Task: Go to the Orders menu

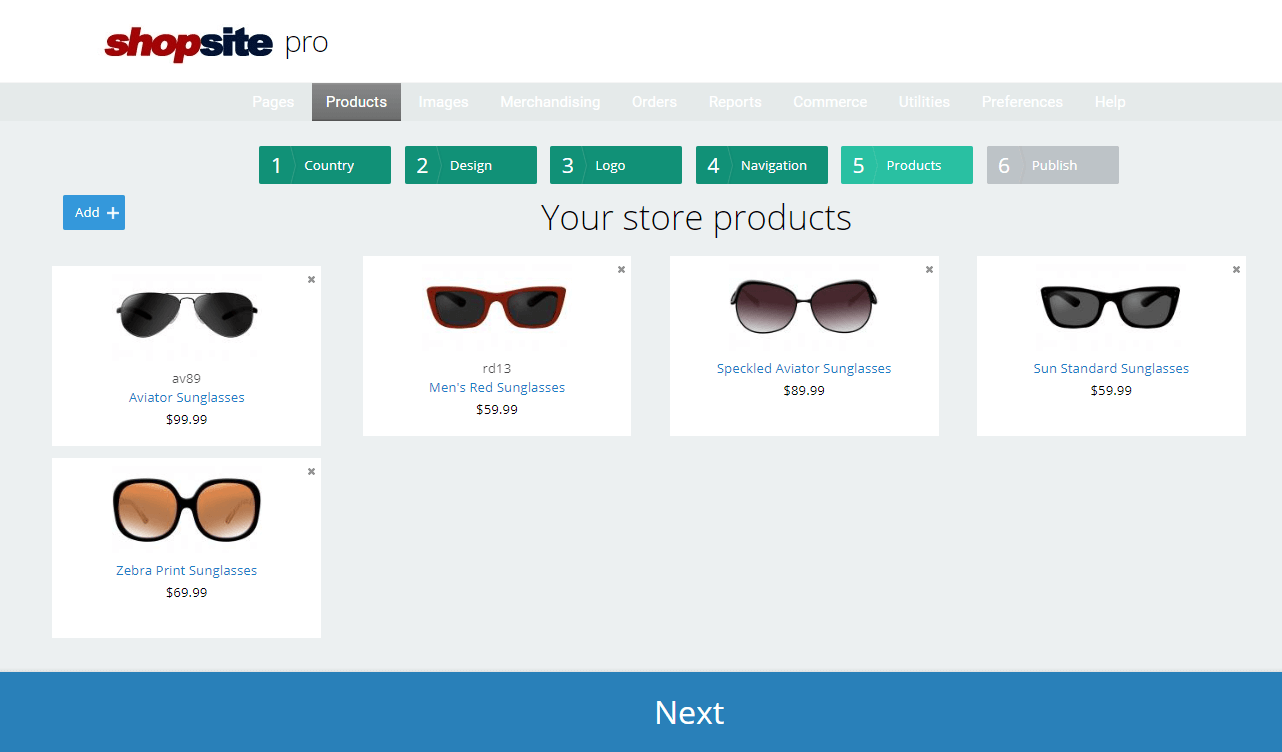Action: (654, 102)
